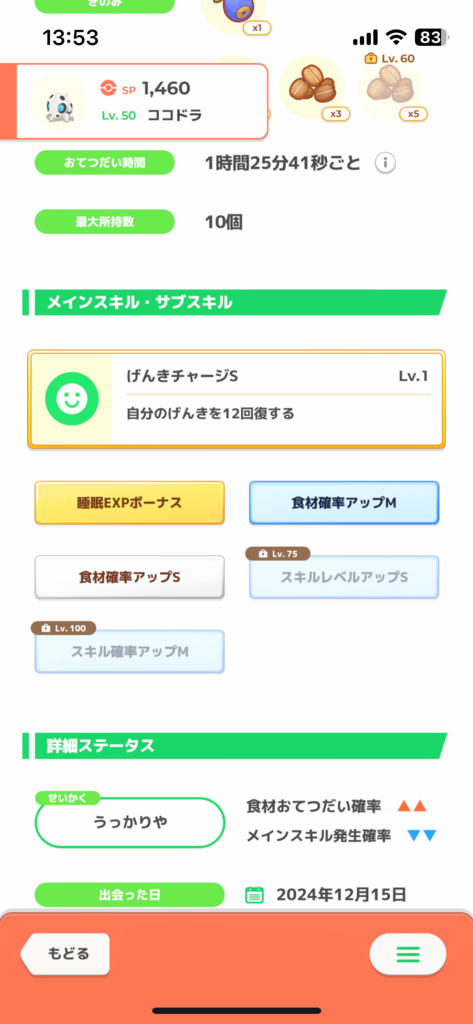473x1024 pixels.
Task: Tap the ココドラ Pokémon portrait icon
Action: click(x=59, y=102)
